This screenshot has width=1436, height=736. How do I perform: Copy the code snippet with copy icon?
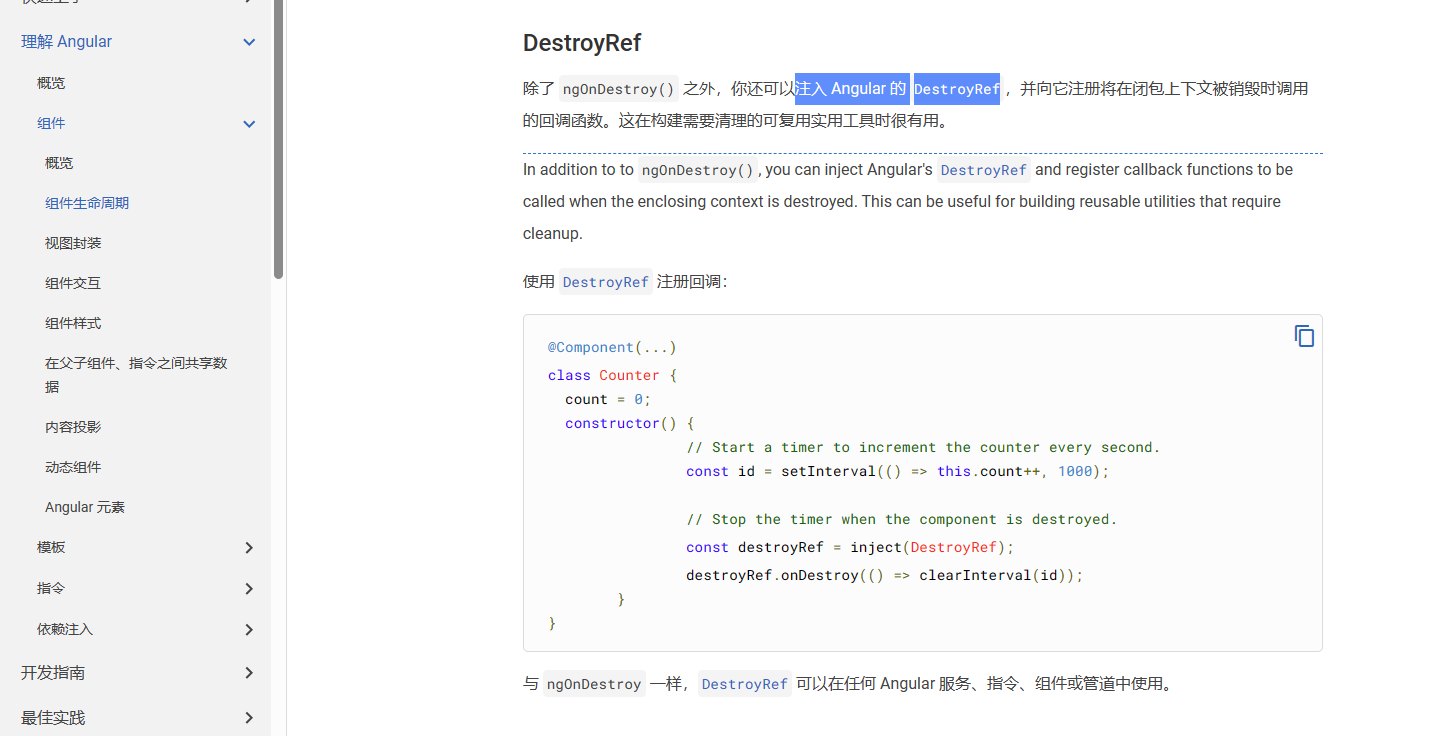tap(1304, 336)
